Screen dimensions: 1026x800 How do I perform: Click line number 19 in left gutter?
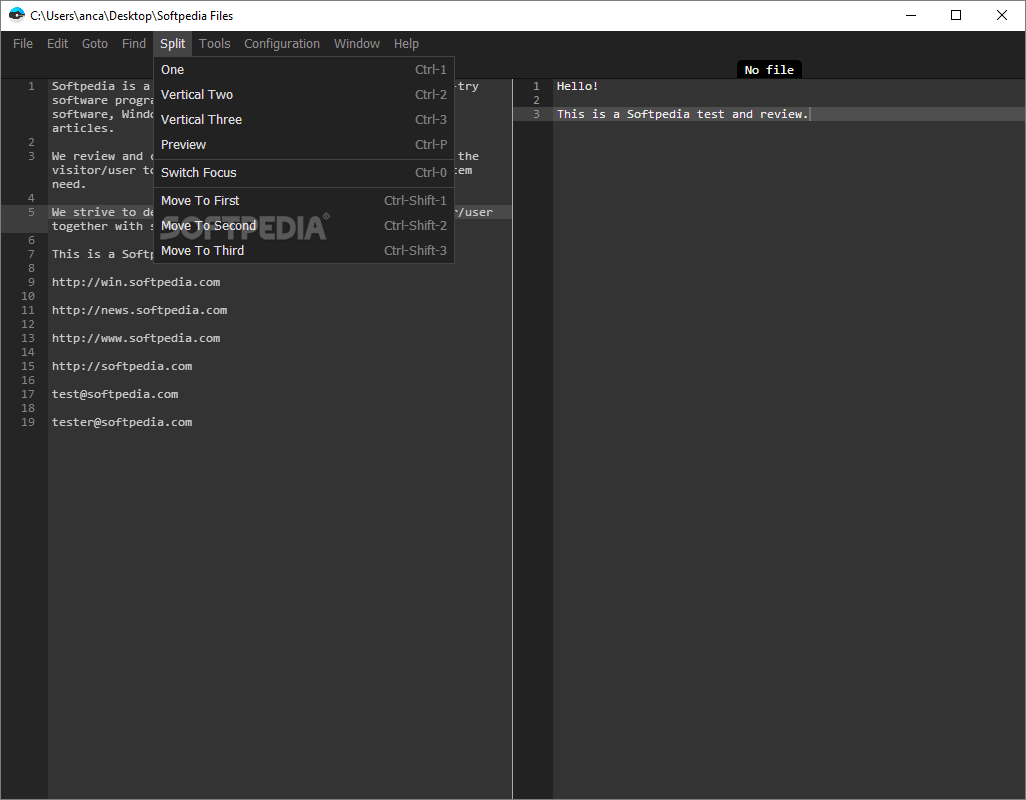[x=28, y=422]
